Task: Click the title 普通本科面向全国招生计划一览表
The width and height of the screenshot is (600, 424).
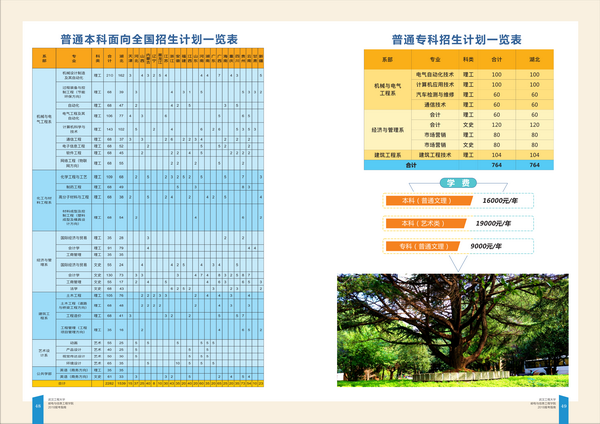Action: coord(149,39)
